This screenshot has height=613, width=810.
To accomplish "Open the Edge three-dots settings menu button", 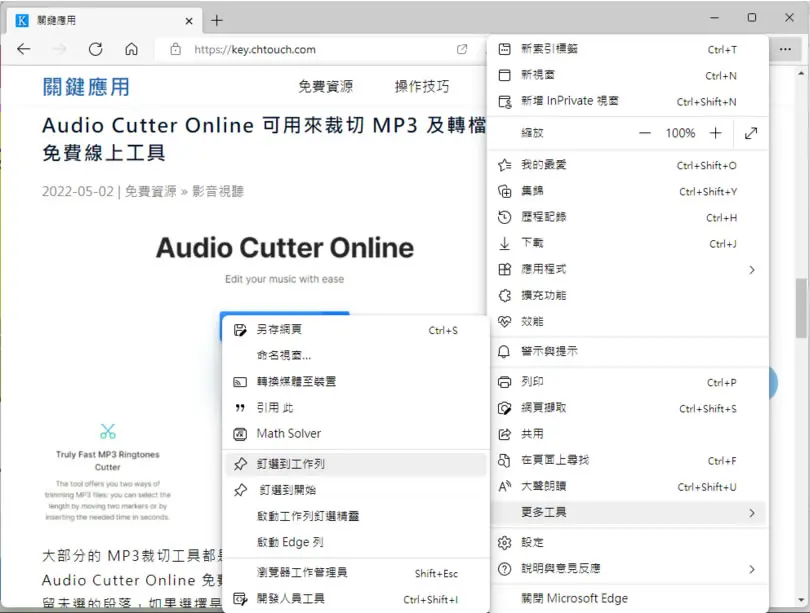I will pyautogui.click(x=785, y=49).
